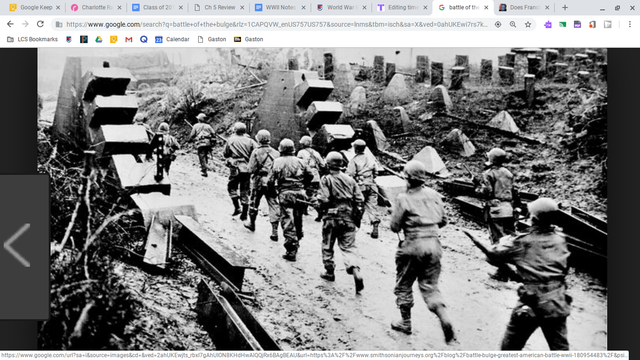Image resolution: width=640 pixels, height=360 pixels.
Task: Go forward to the next page
Action: point(25,24)
